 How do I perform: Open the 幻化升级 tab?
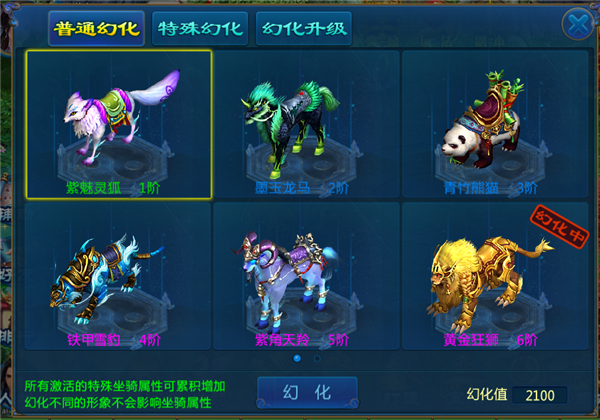(x=304, y=29)
